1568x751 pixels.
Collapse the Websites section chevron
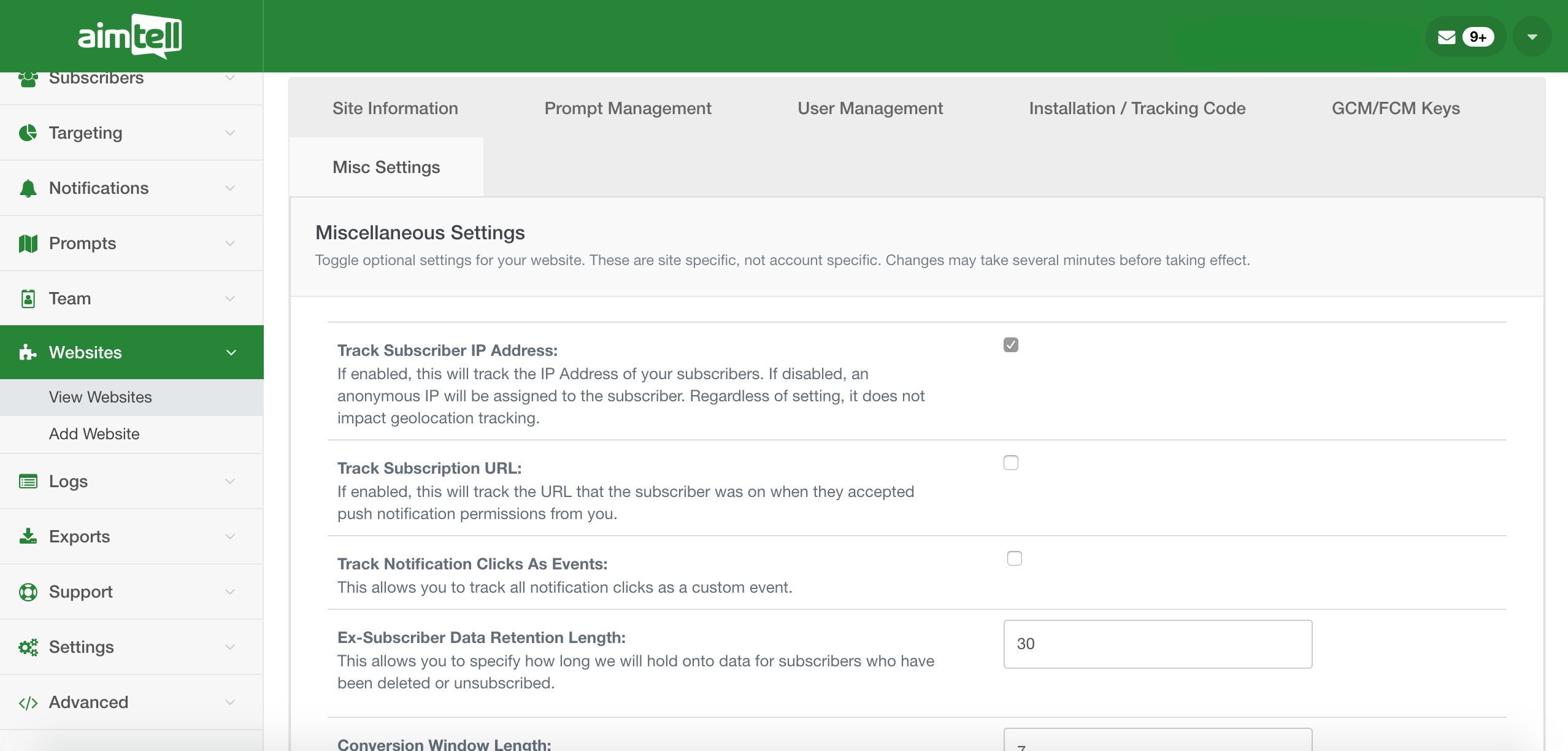[x=231, y=352]
